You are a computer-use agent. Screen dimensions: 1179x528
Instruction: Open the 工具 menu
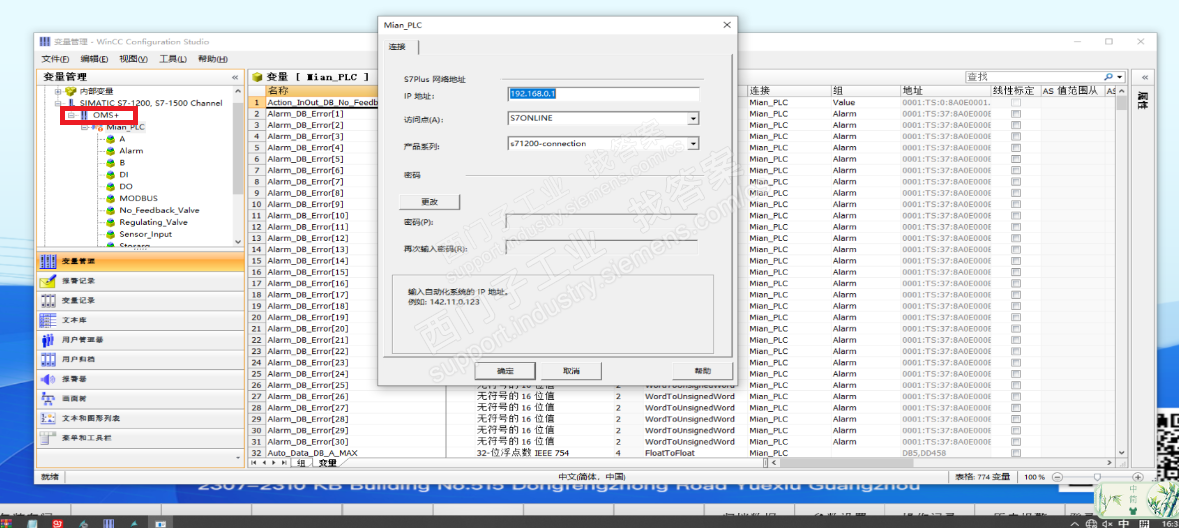point(173,59)
